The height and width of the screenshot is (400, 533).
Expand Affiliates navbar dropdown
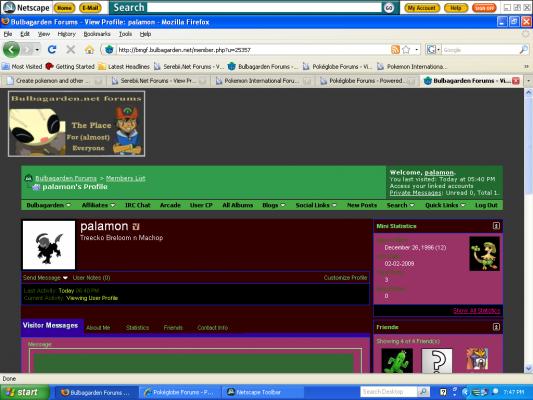point(98,205)
